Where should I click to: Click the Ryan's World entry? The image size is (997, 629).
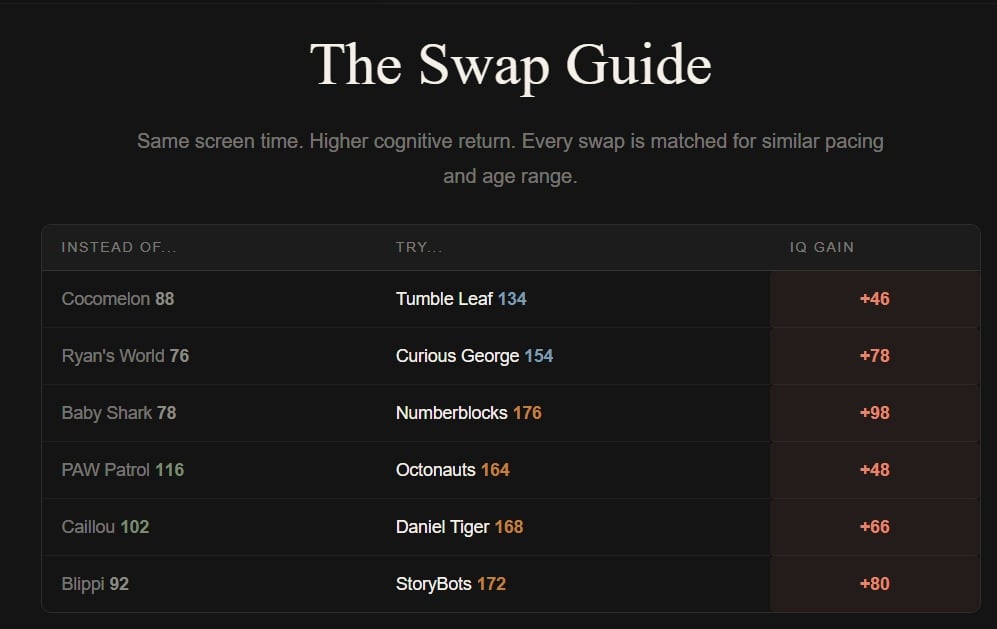click(113, 356)
